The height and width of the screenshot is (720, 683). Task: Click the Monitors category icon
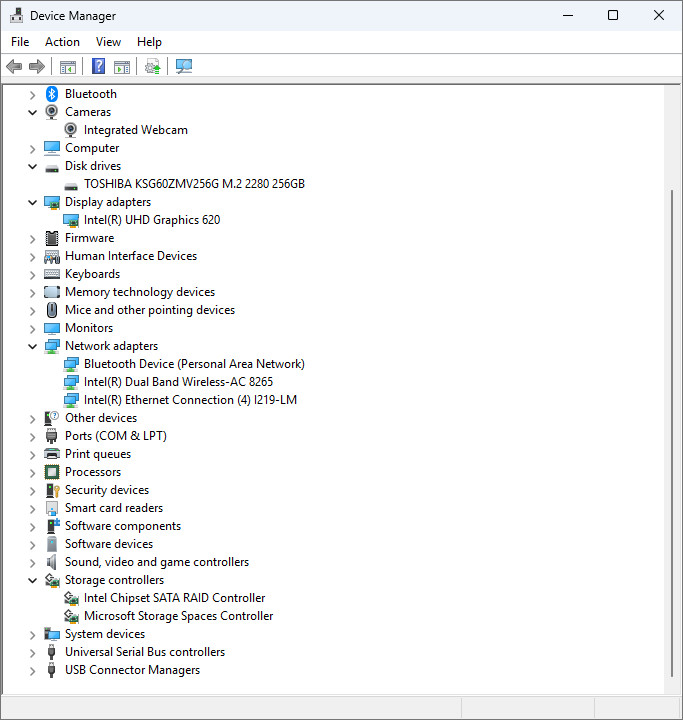point(52,328)
